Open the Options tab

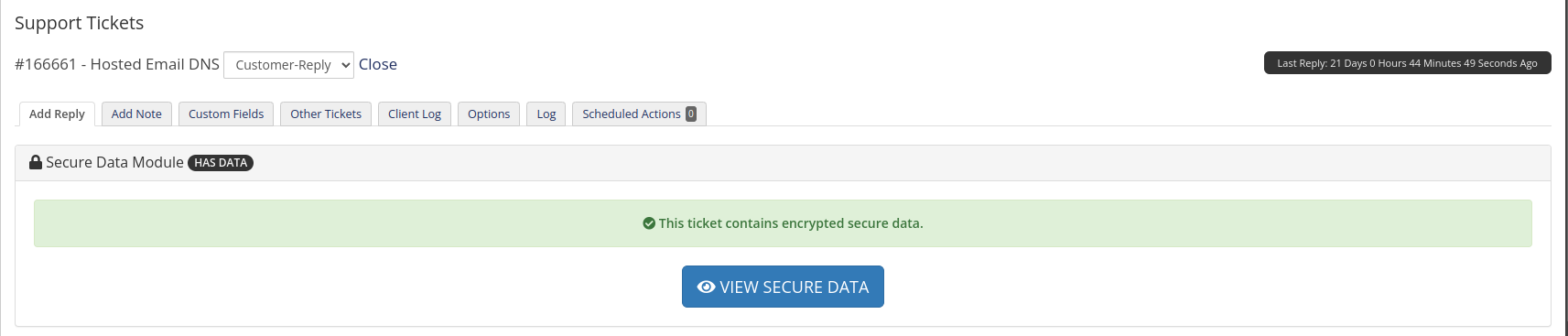tap(489, 114)
